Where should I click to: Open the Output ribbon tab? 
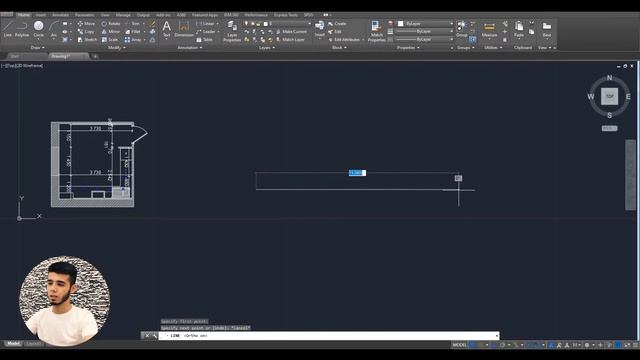click(143, 15)
